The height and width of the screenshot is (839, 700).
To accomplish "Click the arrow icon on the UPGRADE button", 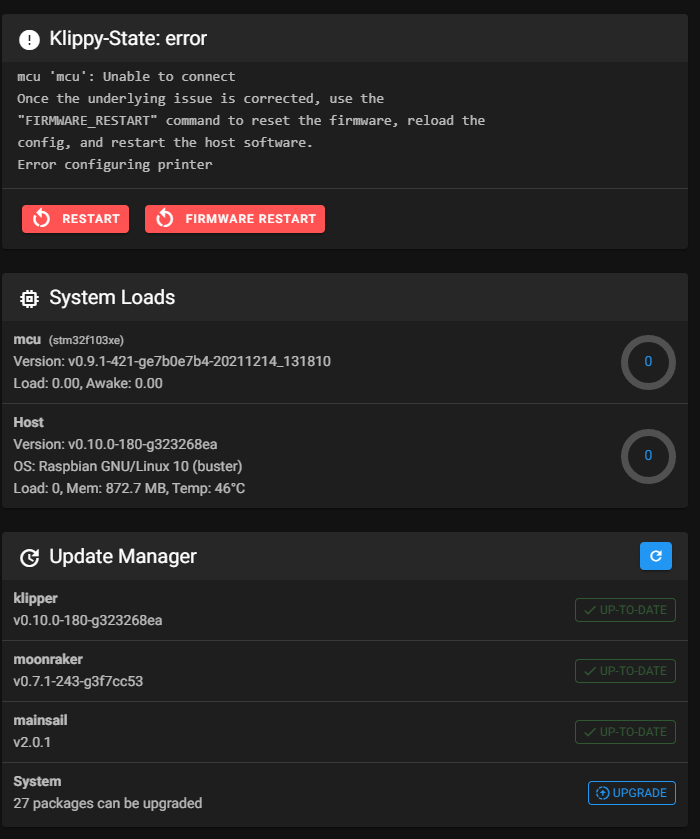I will pyautogui.click(x=602, y=792).
